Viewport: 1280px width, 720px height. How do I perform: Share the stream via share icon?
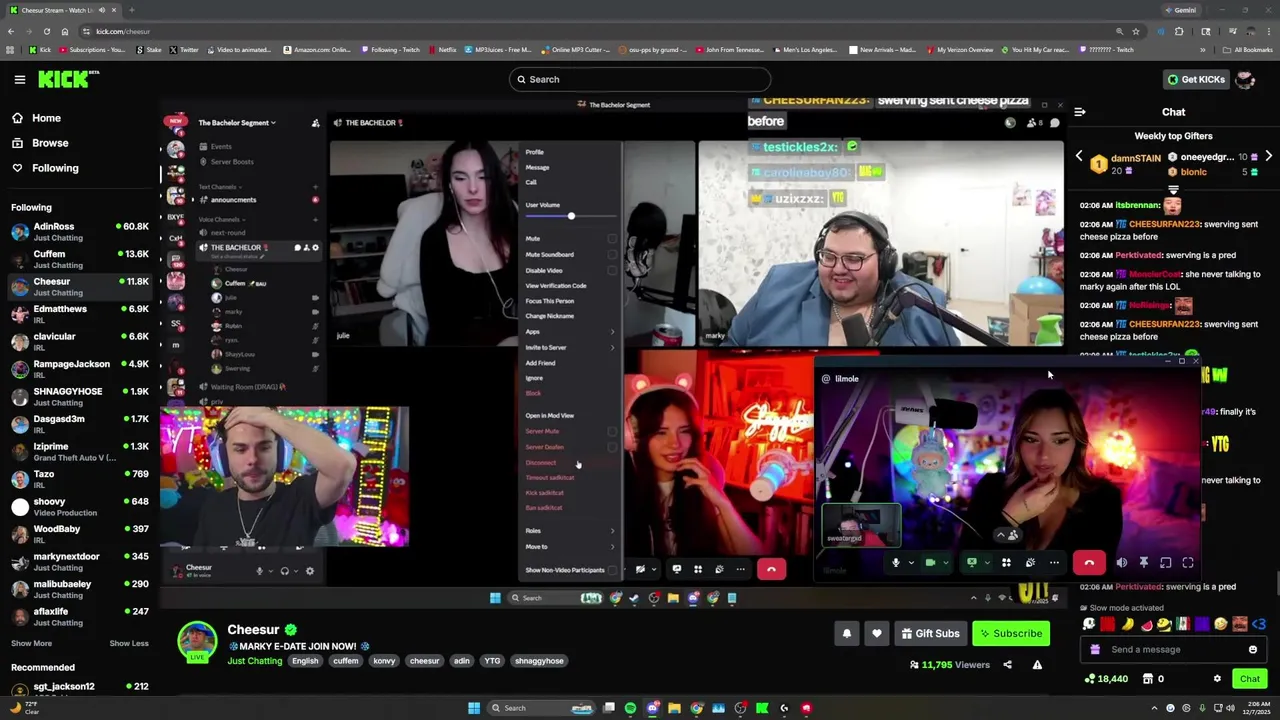[x=1007, y=665]
